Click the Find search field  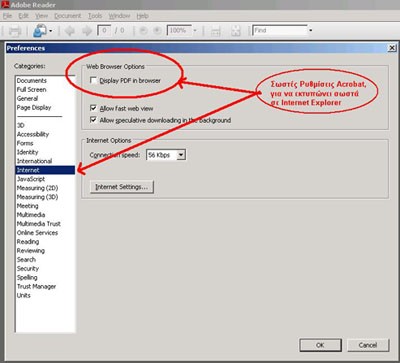(x=280, y=30)
